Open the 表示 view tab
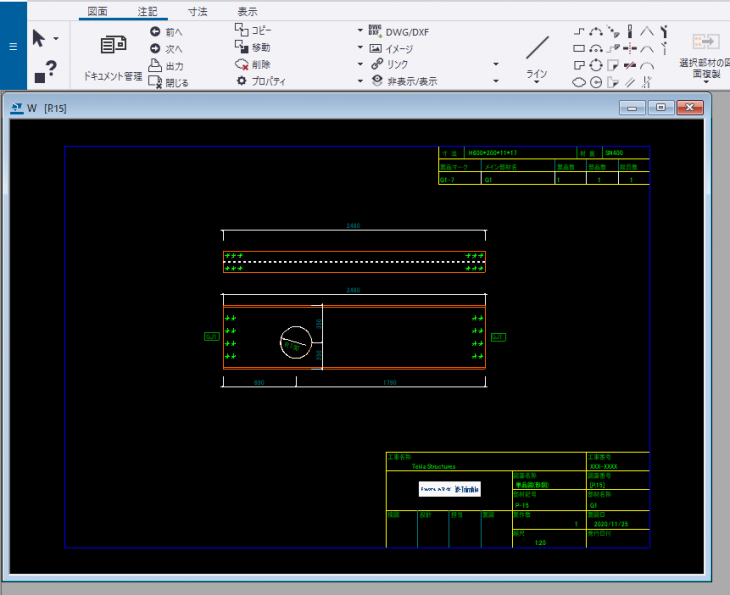 [x=247, y=11]
